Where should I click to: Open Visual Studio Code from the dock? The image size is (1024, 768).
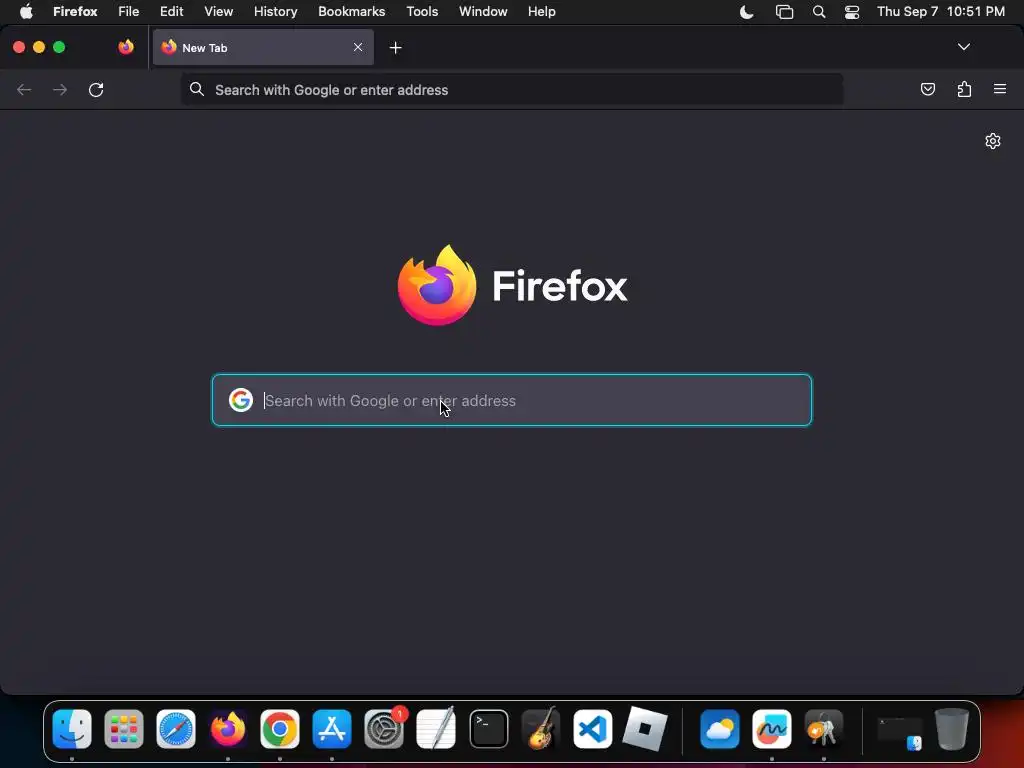(593, 728)
